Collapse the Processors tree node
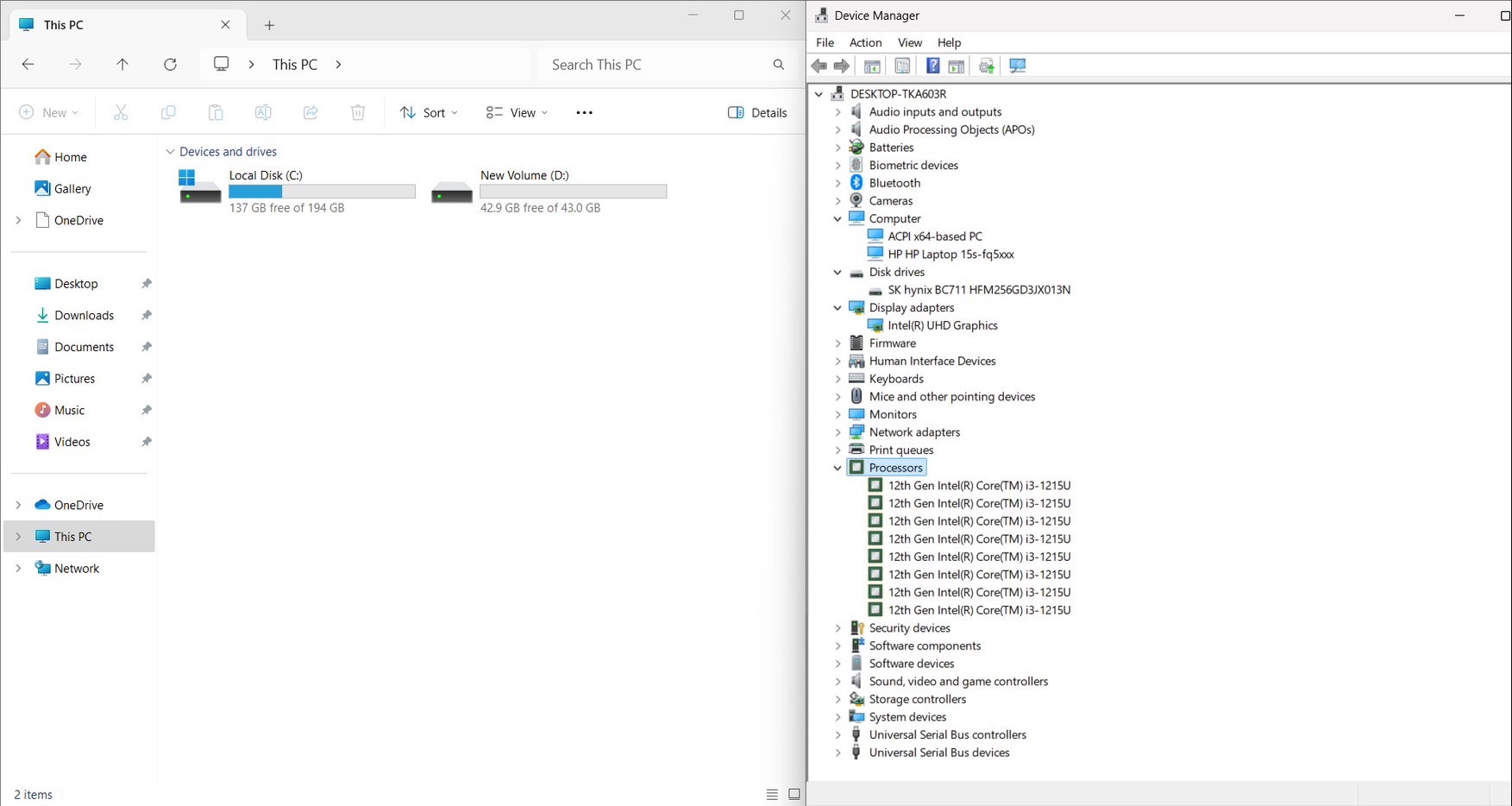The image size is (1512, 806). pos(838,468)
